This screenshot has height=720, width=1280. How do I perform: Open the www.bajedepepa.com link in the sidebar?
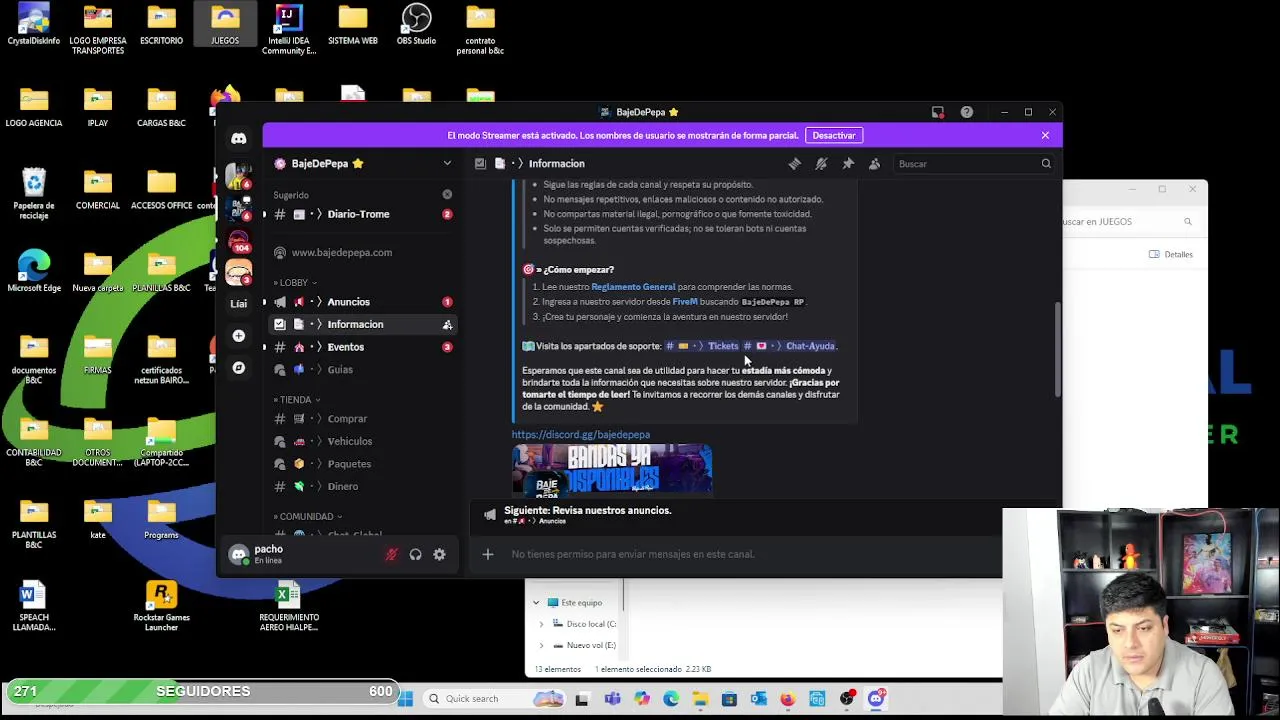[342, 253]
